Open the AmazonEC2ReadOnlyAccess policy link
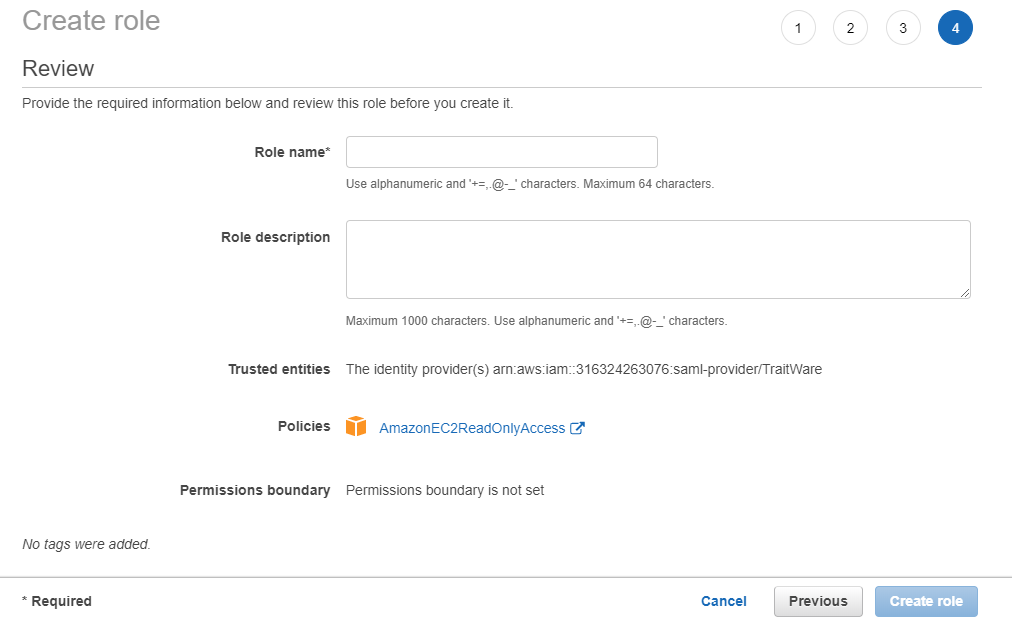This screenshot has height=623, width=1012. point(472,428)
